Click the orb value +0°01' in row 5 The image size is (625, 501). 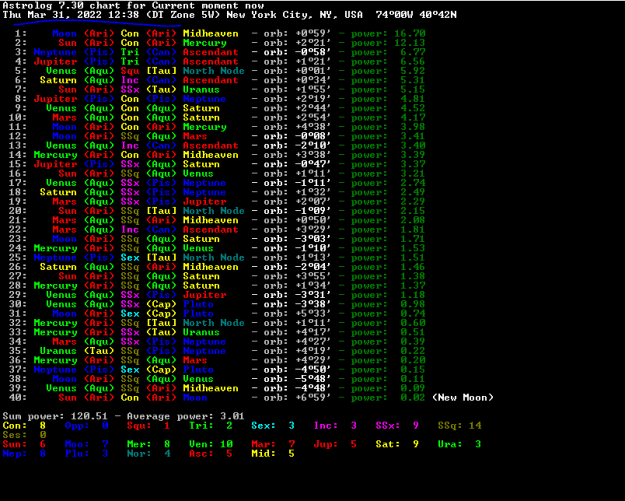coord(313,71)
